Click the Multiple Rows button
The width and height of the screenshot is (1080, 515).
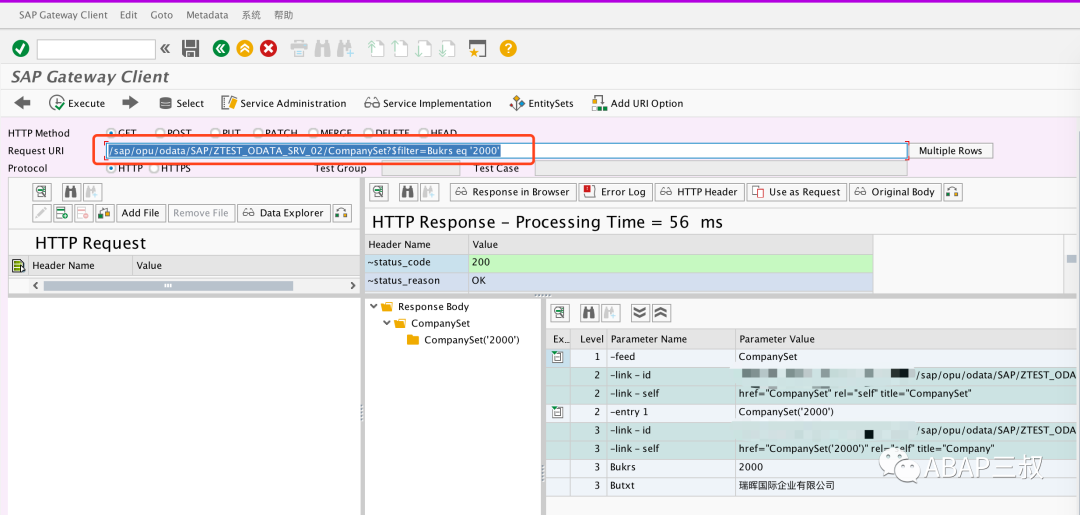pos(951,151)
